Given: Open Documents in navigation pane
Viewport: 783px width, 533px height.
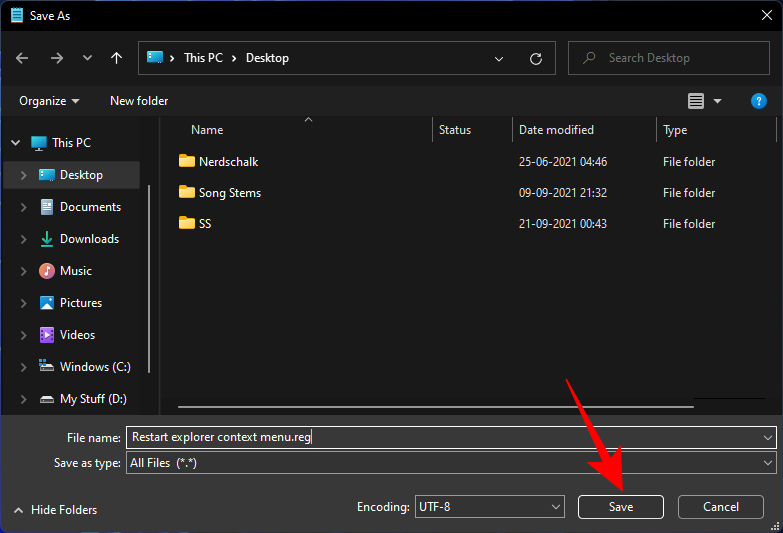Looking at the screenshot, I should 90,207.
